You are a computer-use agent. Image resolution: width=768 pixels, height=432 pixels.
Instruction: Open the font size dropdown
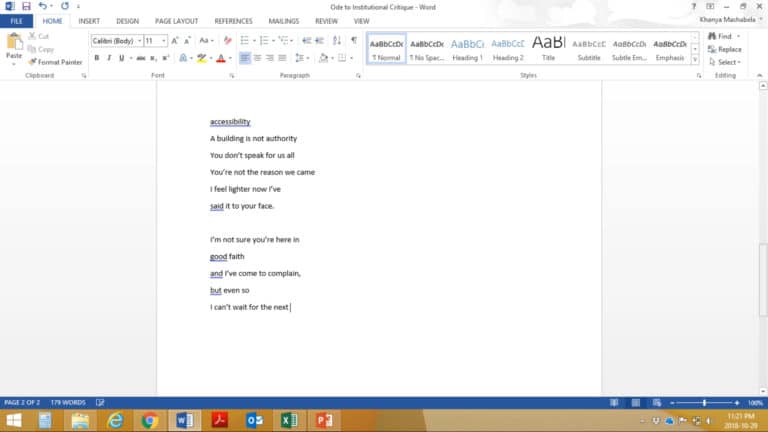[x=163, y=41]
